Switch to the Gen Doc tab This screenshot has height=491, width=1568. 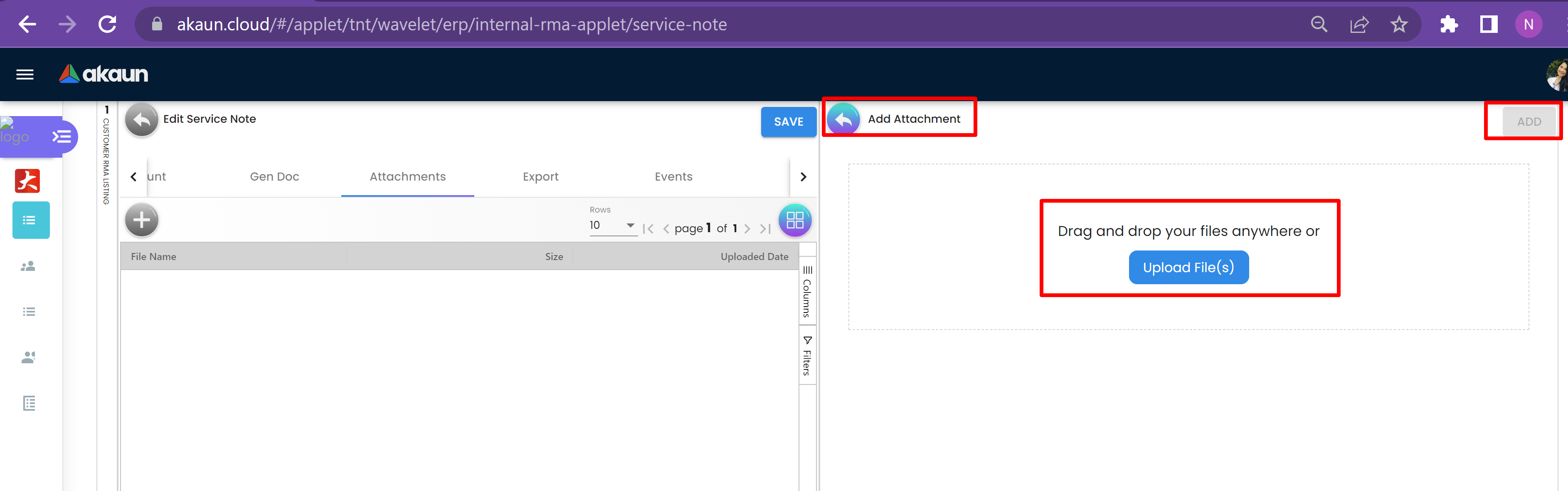coord(274,177)
